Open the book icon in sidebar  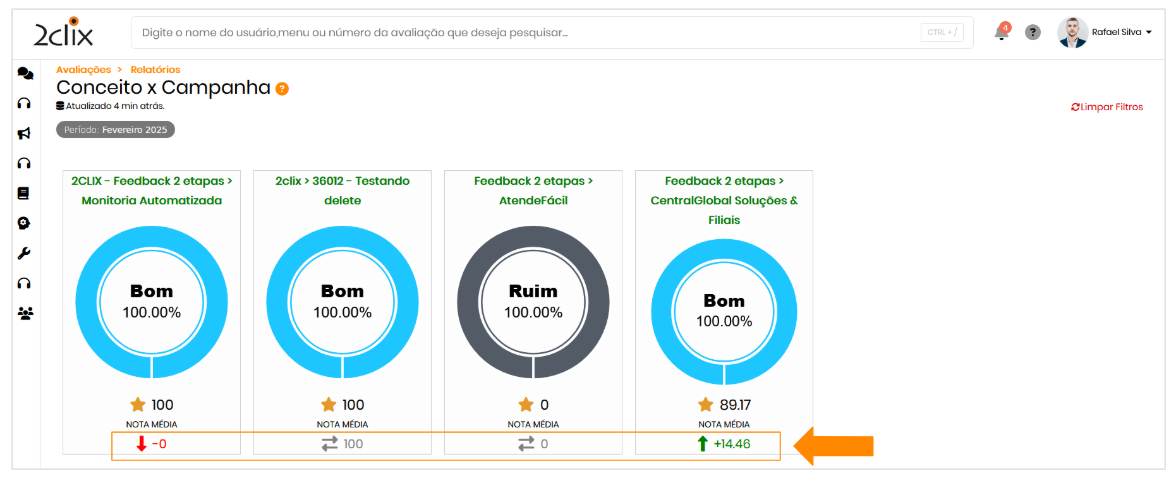click(25, 193)
